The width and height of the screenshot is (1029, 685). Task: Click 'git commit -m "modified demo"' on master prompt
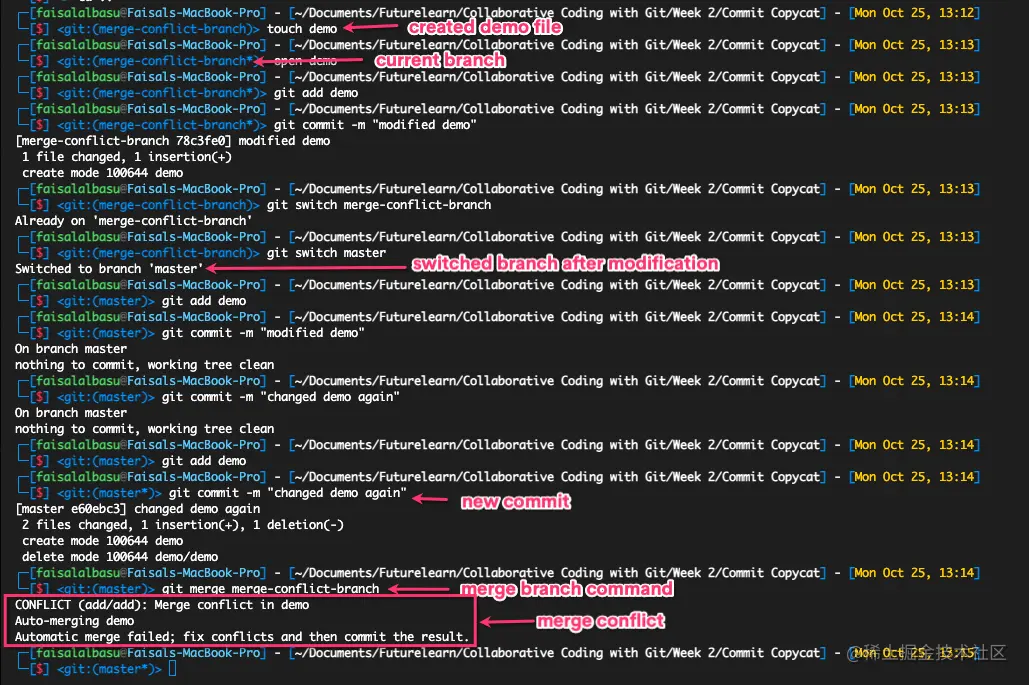point(263,333)
